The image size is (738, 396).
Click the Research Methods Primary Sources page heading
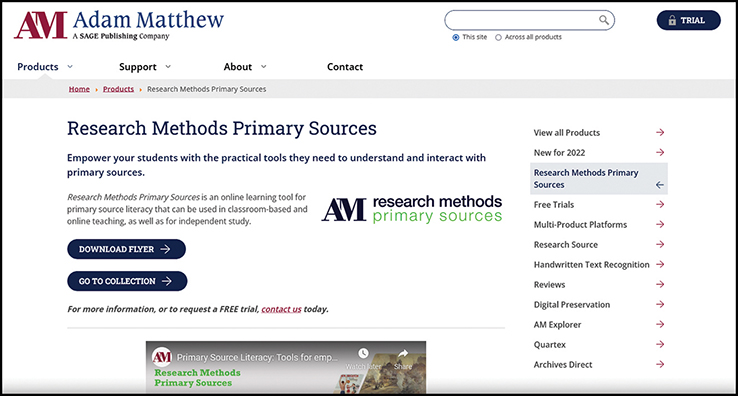pos(222,129)
